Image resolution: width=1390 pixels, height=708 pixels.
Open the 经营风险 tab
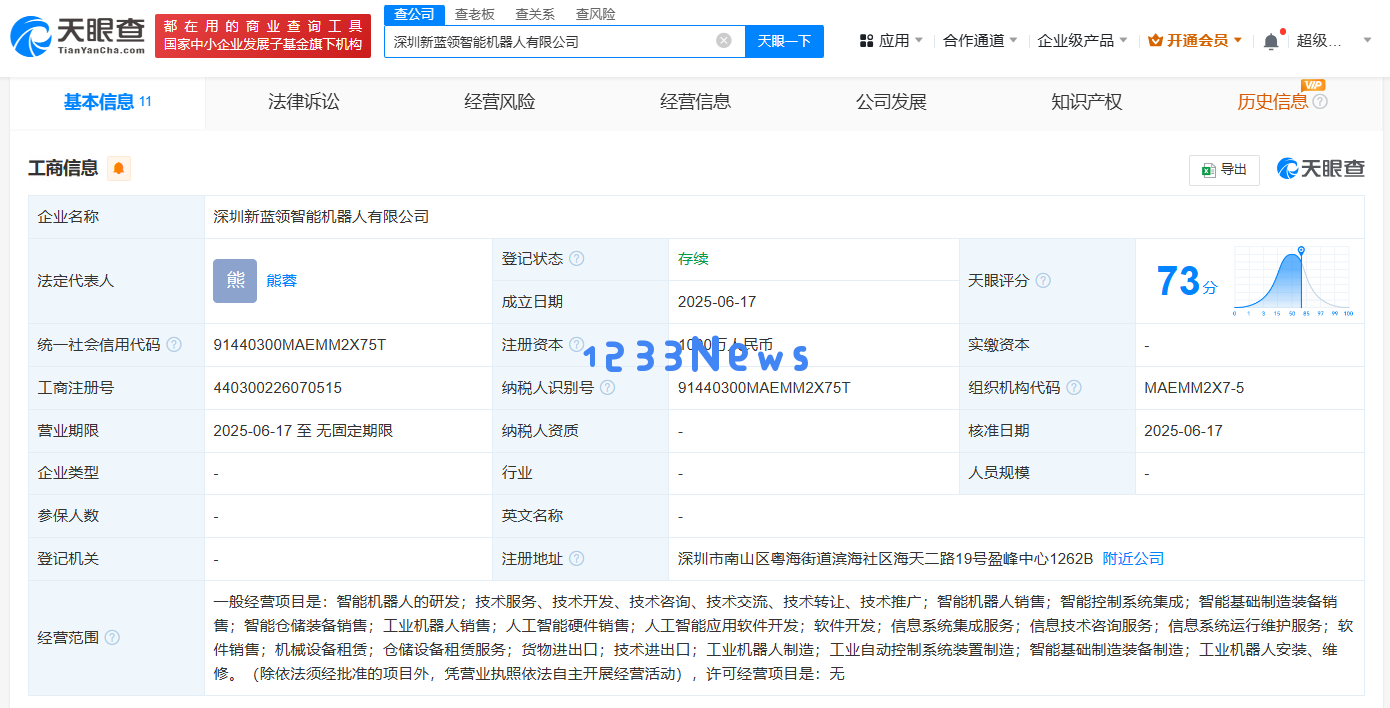pos(500,102)
